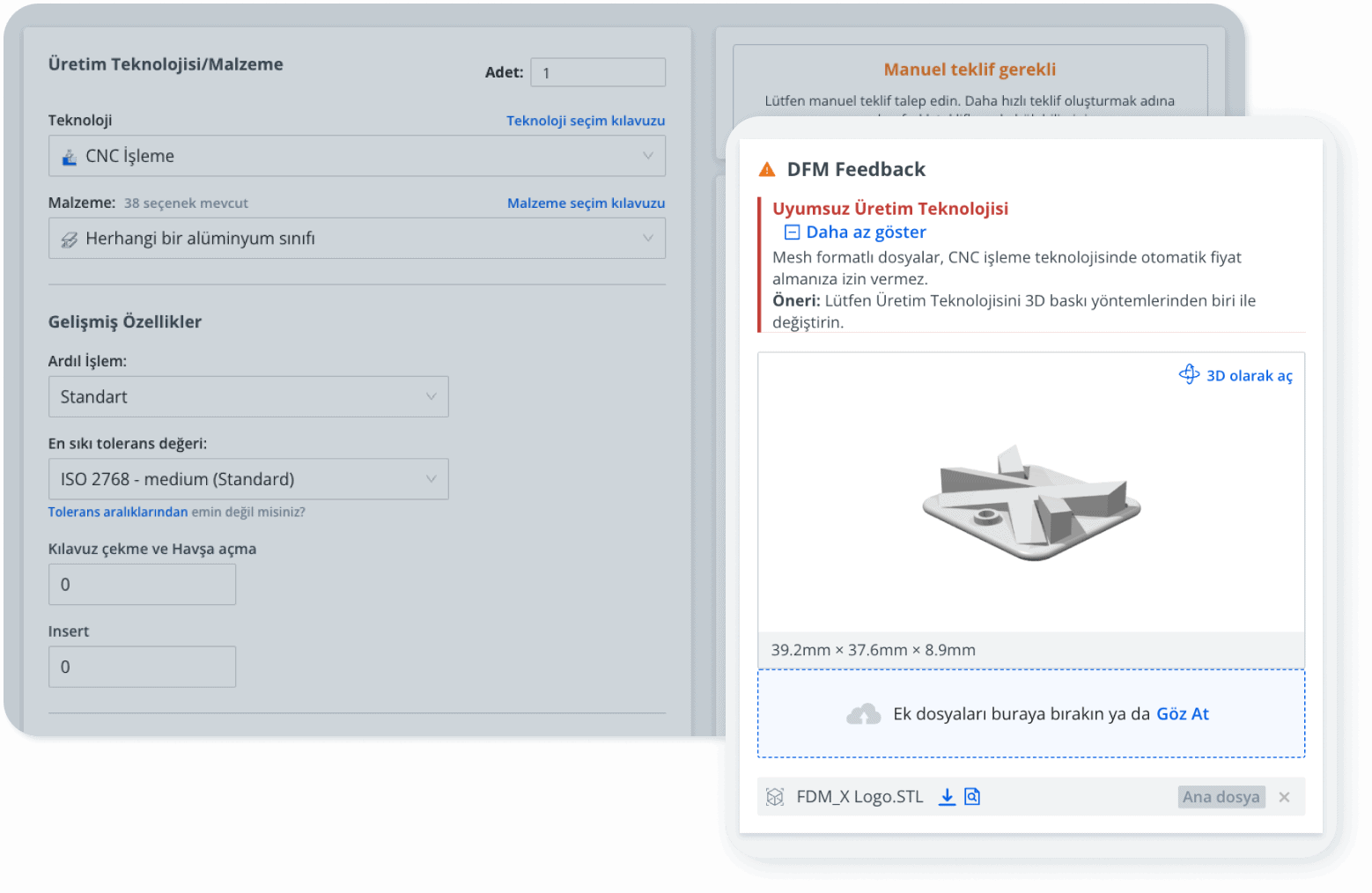1372x893 pixels.
Task: Open 'Teknoloji seçim kılavuzu' link
Action: click(585, 121)
